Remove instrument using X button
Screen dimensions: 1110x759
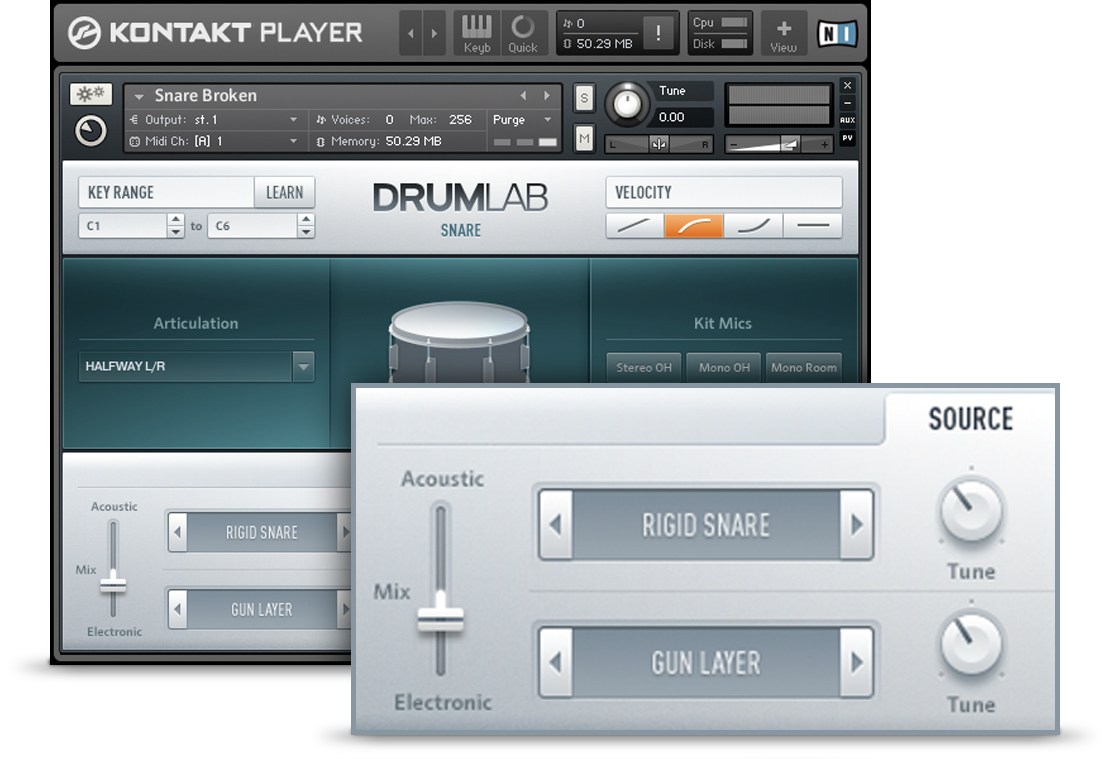point(847,86)
